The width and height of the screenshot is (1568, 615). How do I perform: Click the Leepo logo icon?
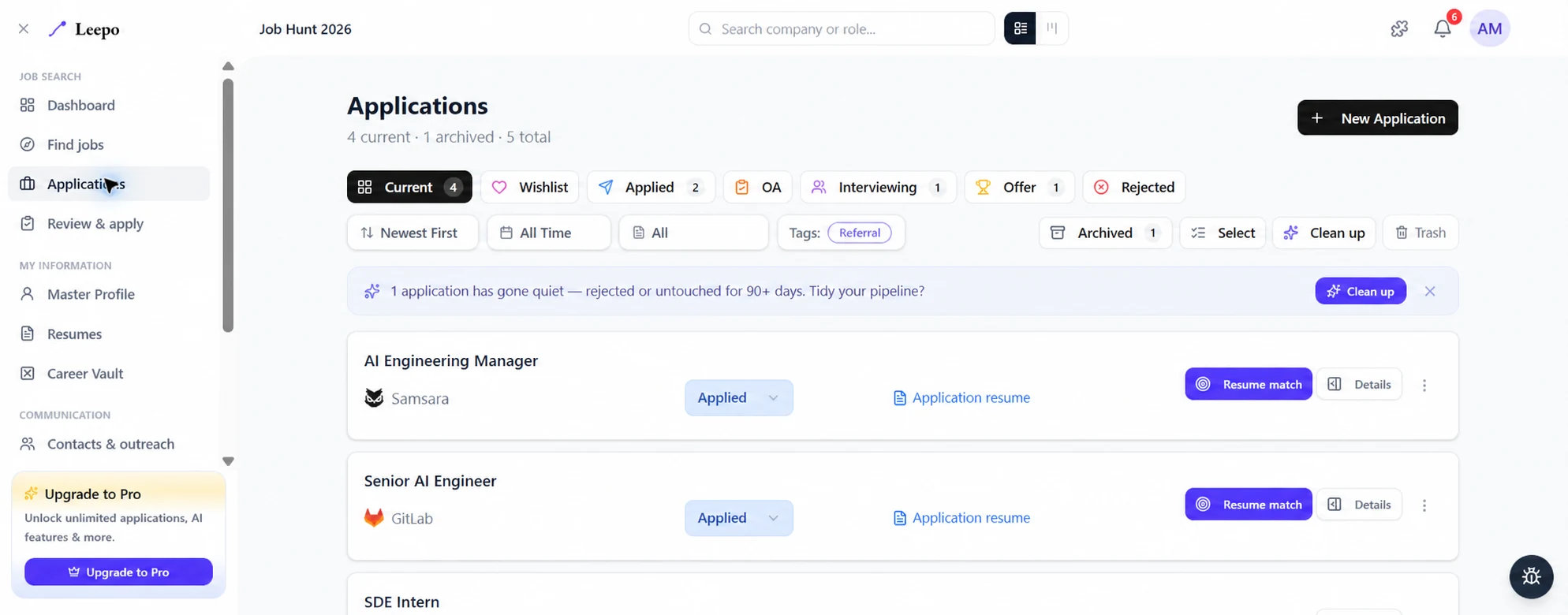click(58, 29)
